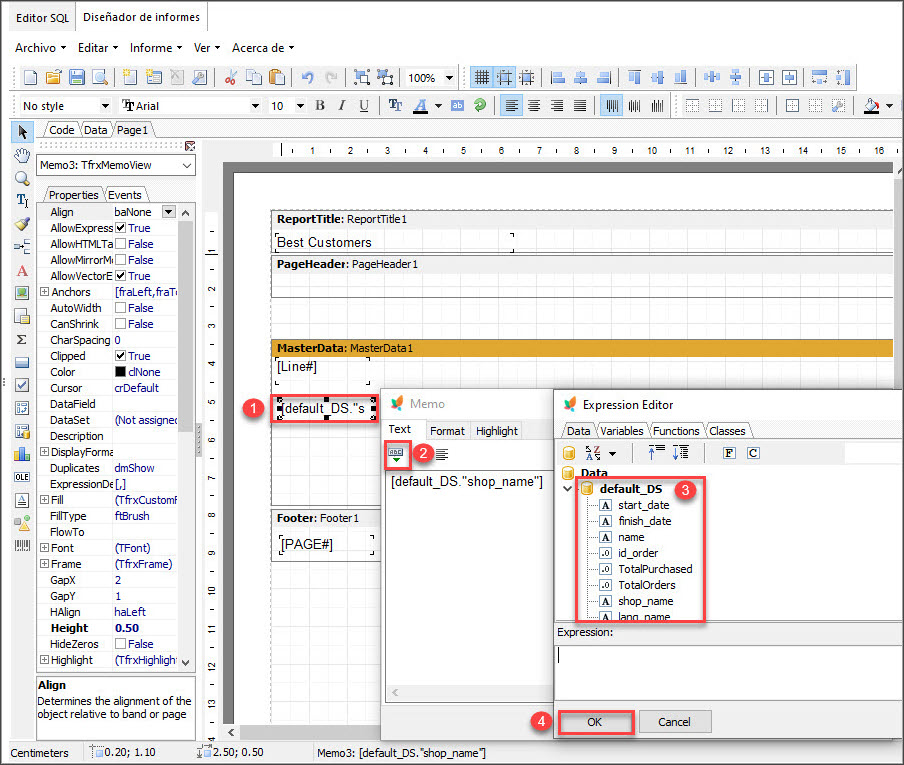The width and height of the screenshot is (904, 765).
Task: Click the Insert function F icon
Action: click(729, 453)
